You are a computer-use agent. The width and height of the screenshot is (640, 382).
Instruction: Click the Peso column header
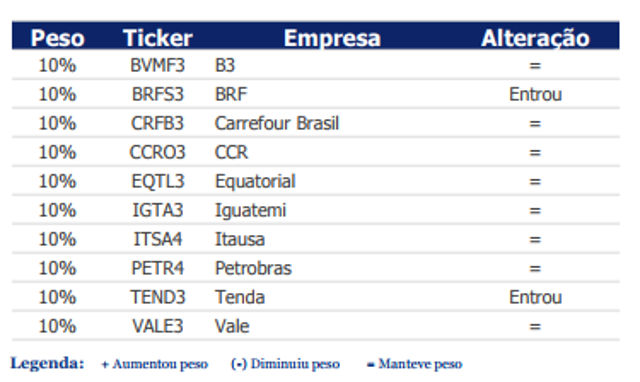coord(58,38)
